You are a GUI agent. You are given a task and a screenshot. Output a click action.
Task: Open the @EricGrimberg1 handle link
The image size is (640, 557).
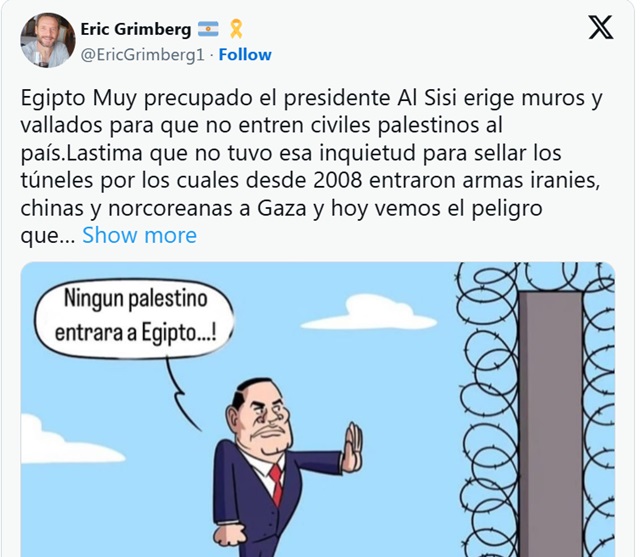tap(142, 55)
